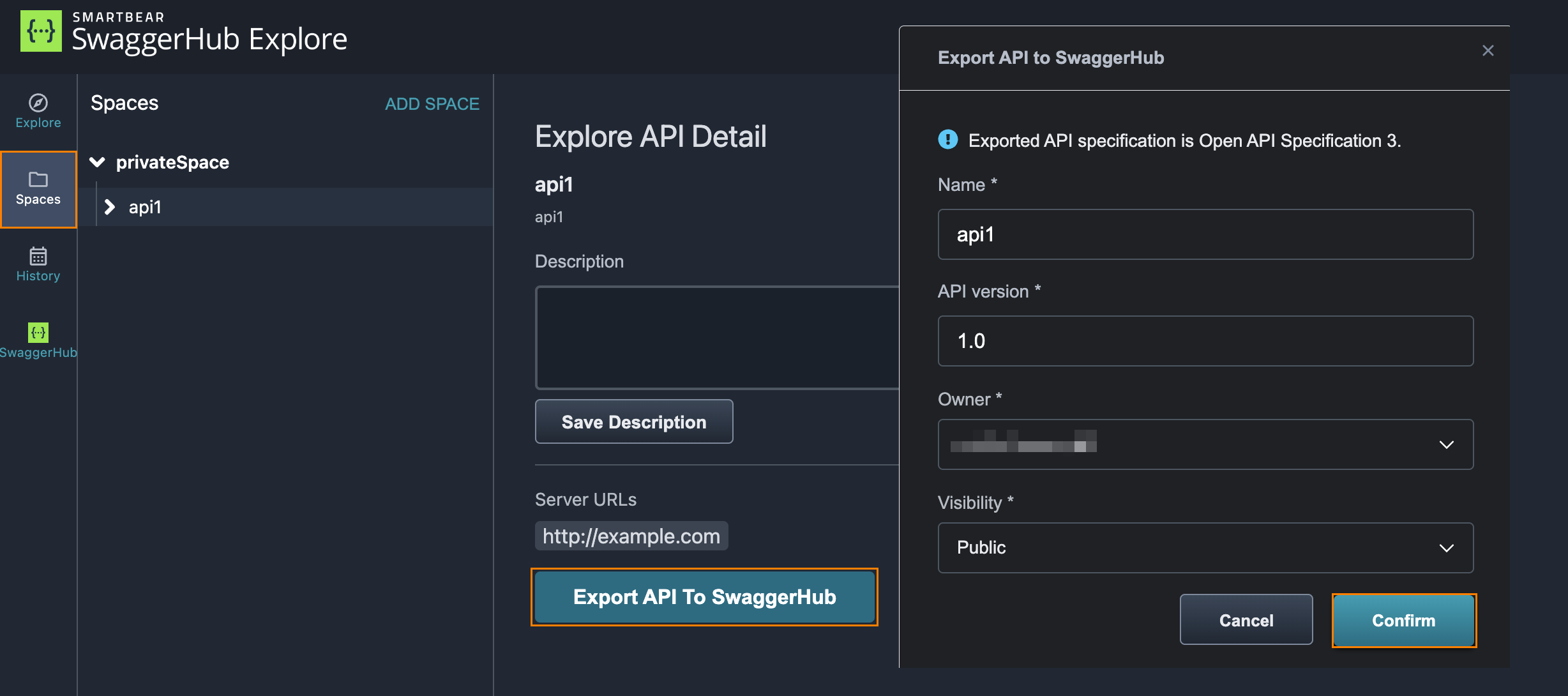The width and height of the screenshot is (1568, 696).
Task: Click the SmartBear SwaggerHub Explore logo
Action: tap(184, 31)
